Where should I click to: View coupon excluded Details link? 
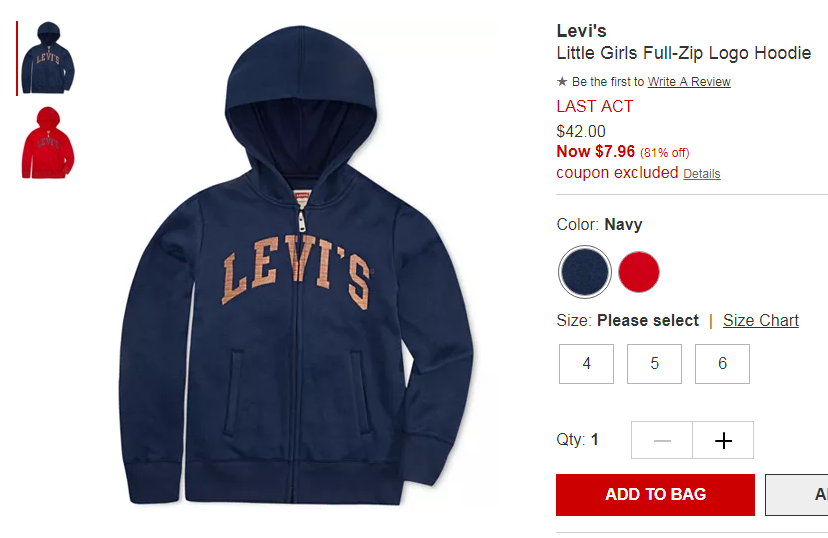[701, 174]
